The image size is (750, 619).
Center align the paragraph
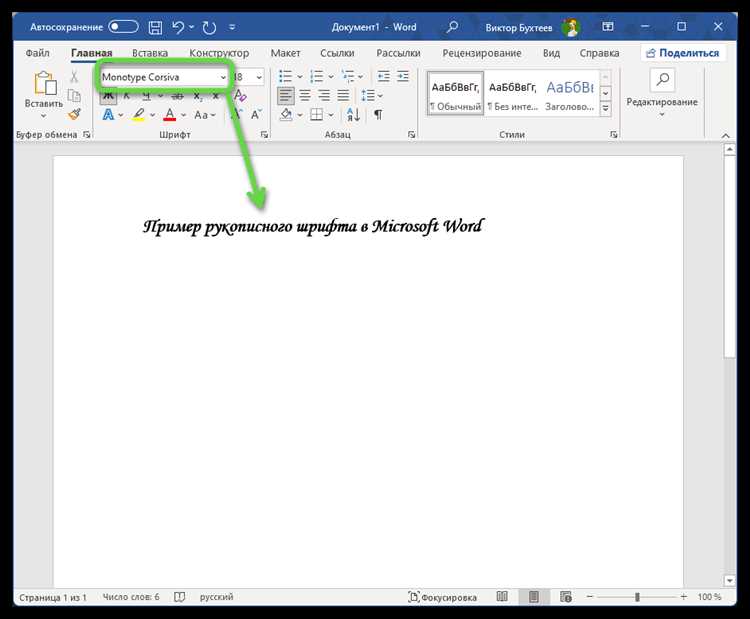tap(305, 96)
